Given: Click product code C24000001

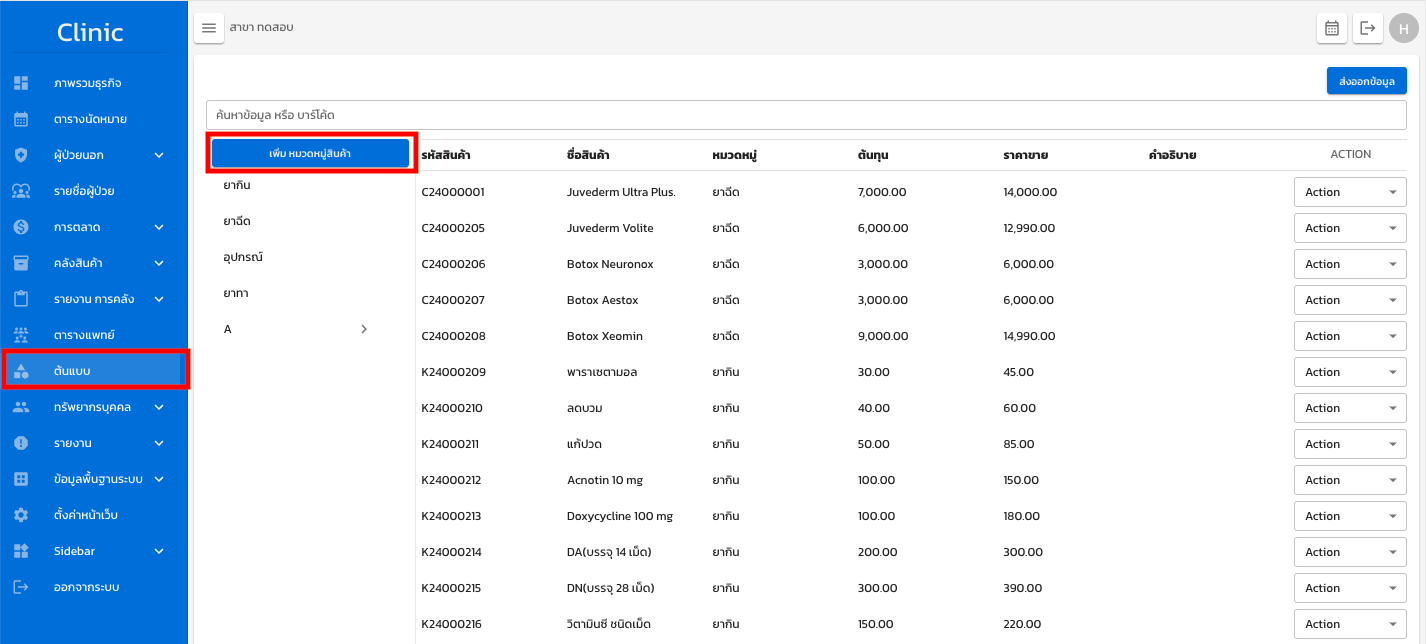Looking at the screenshot, I should (452, 192).
